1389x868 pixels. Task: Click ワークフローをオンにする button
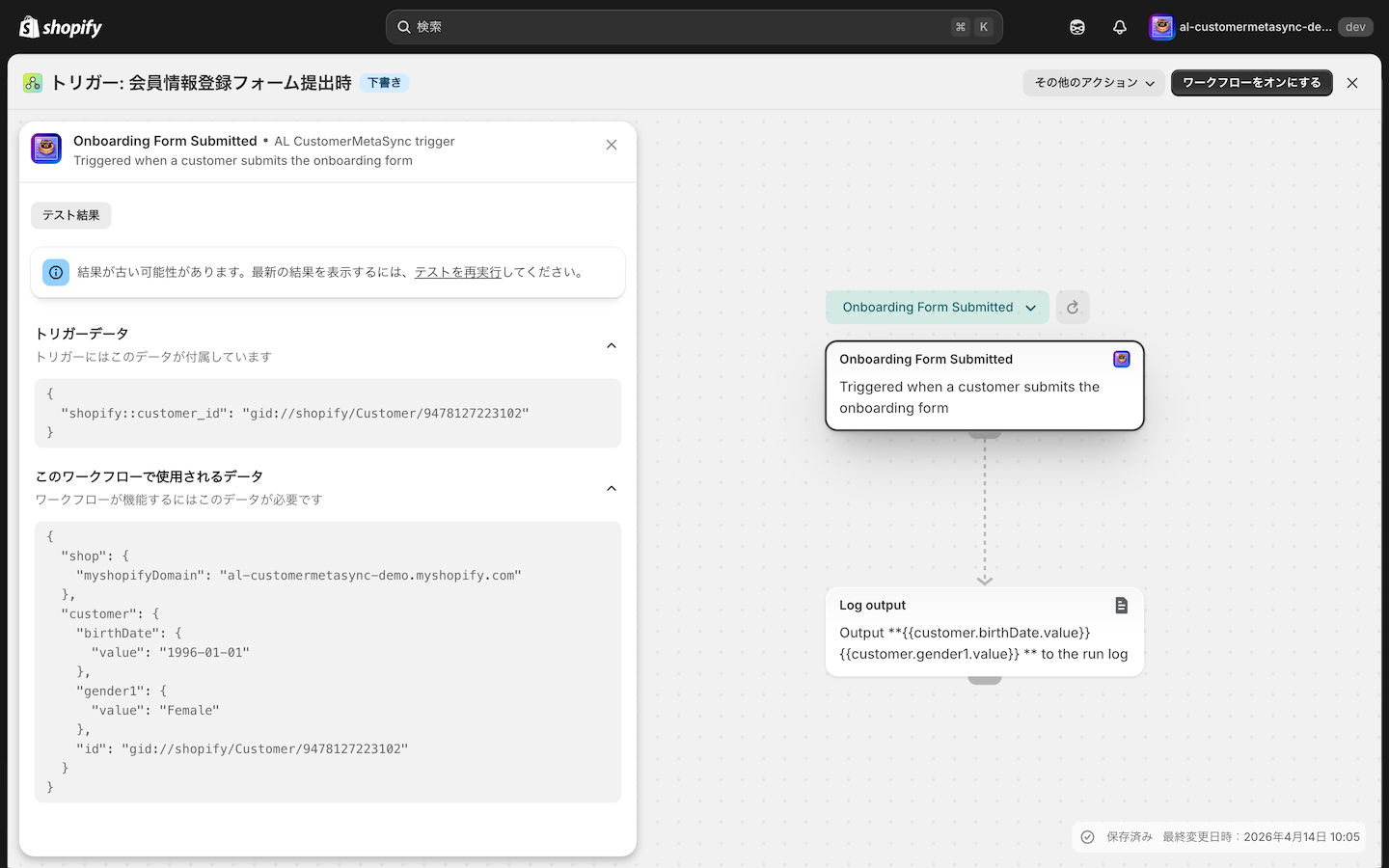coord(1252,83)
